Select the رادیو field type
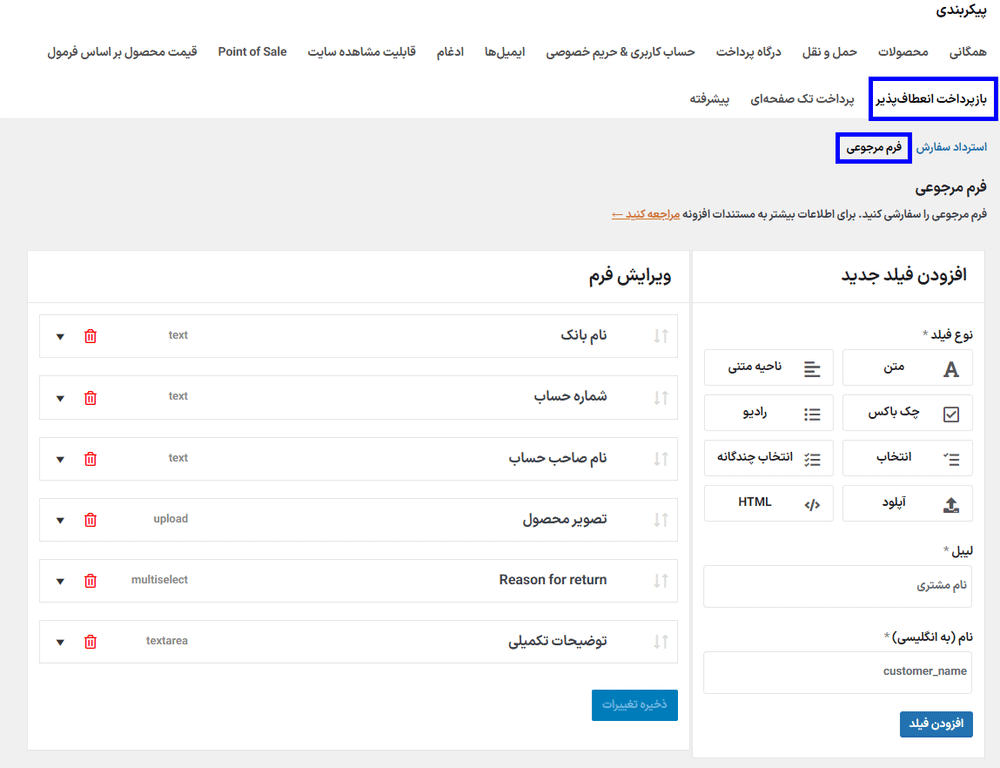The width and height of the screenshot is (1000, 768). pyautogui.click(x=768, y=413)
